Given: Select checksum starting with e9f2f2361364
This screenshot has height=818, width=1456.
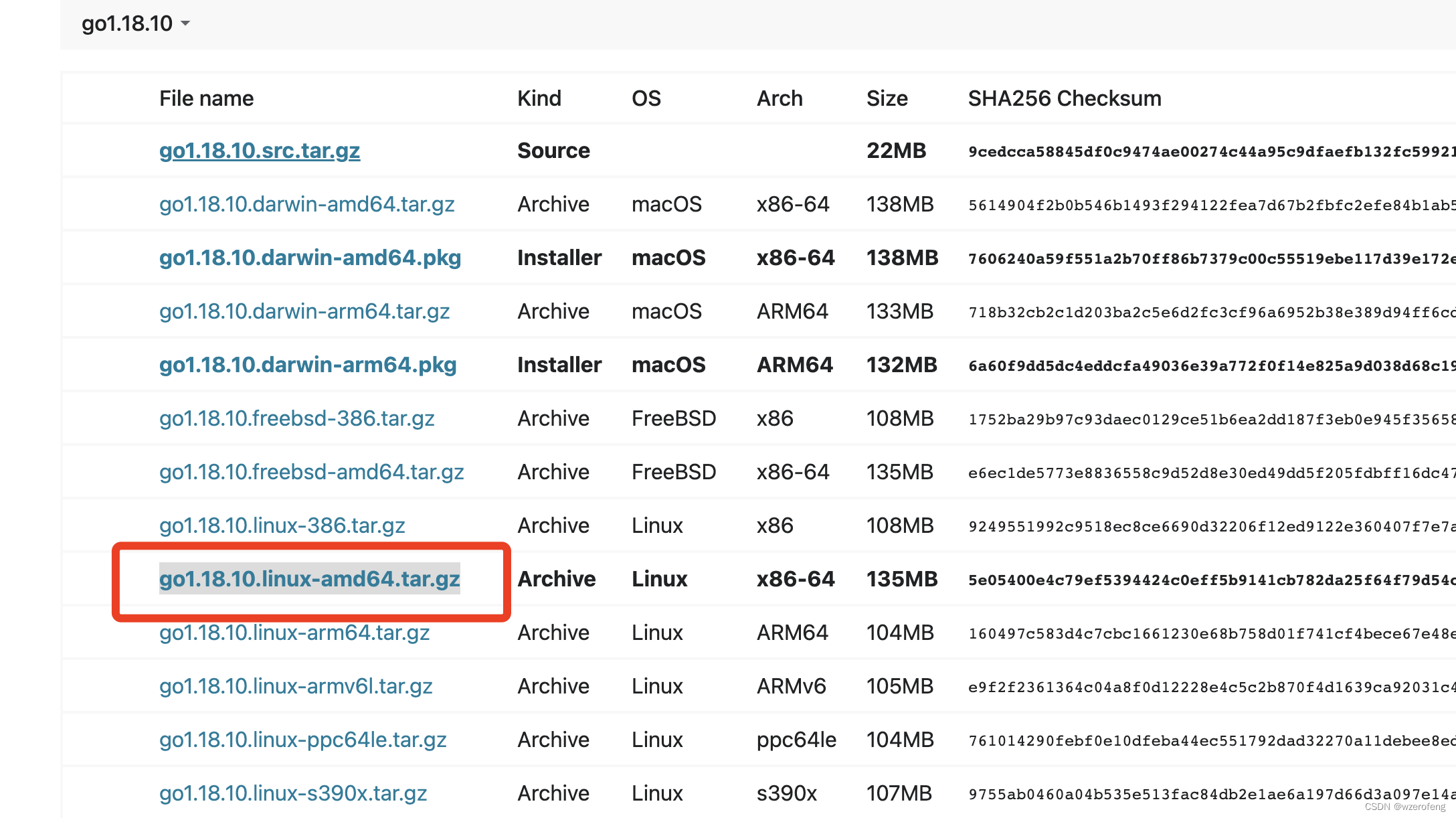Looking at the screenshot, I should [x=1212, y=687].
